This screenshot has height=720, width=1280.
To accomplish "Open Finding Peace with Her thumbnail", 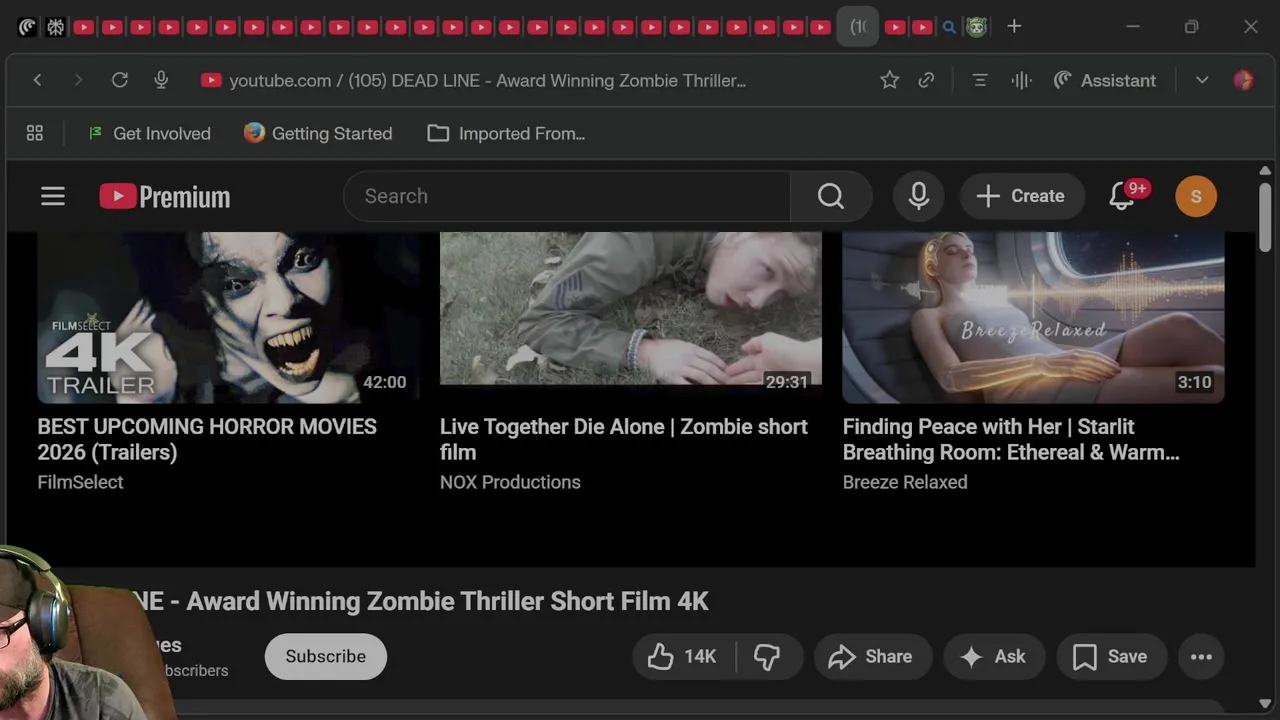I will point(1033,318).
